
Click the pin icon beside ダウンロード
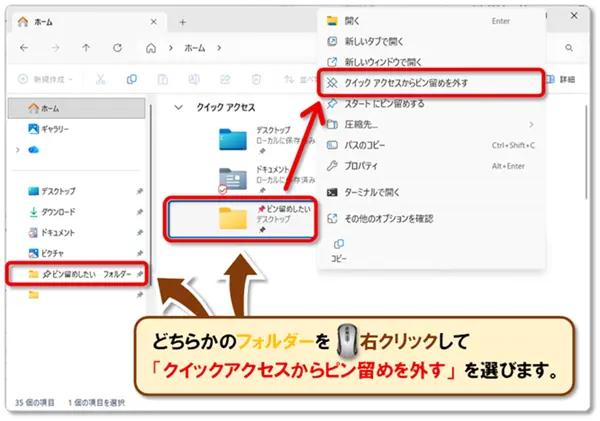(140, 212)
